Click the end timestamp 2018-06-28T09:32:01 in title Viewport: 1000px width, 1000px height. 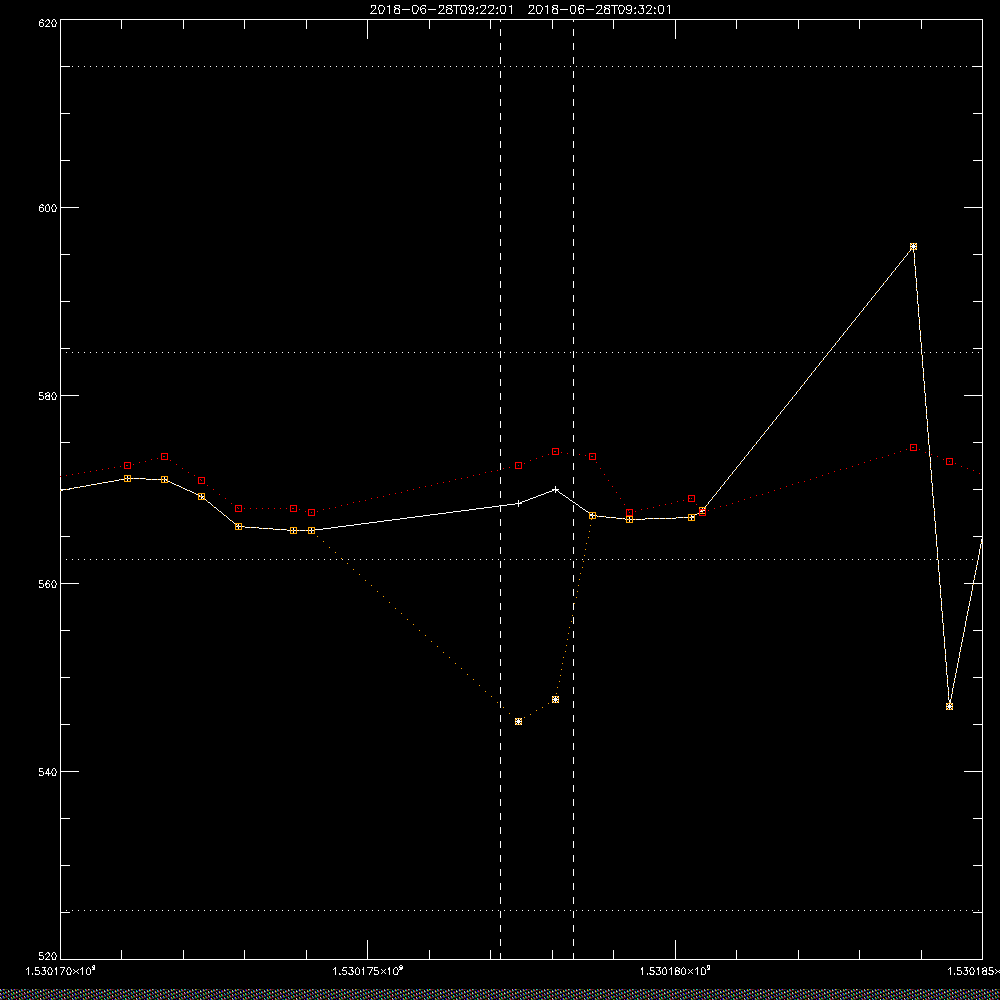599,10
